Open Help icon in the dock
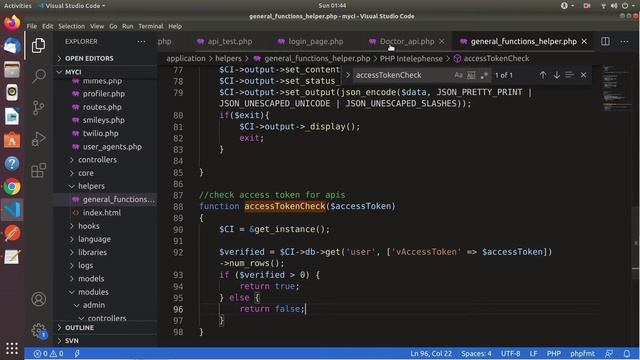The height and width of the screenshot is (360, 640). click(x=12, y=163)
